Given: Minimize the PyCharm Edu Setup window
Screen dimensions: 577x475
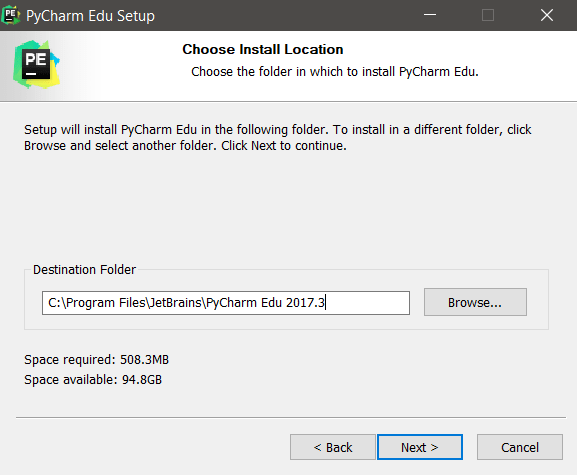Looking at the screenshot, I should pyautogui.click(x=430, y=15).
